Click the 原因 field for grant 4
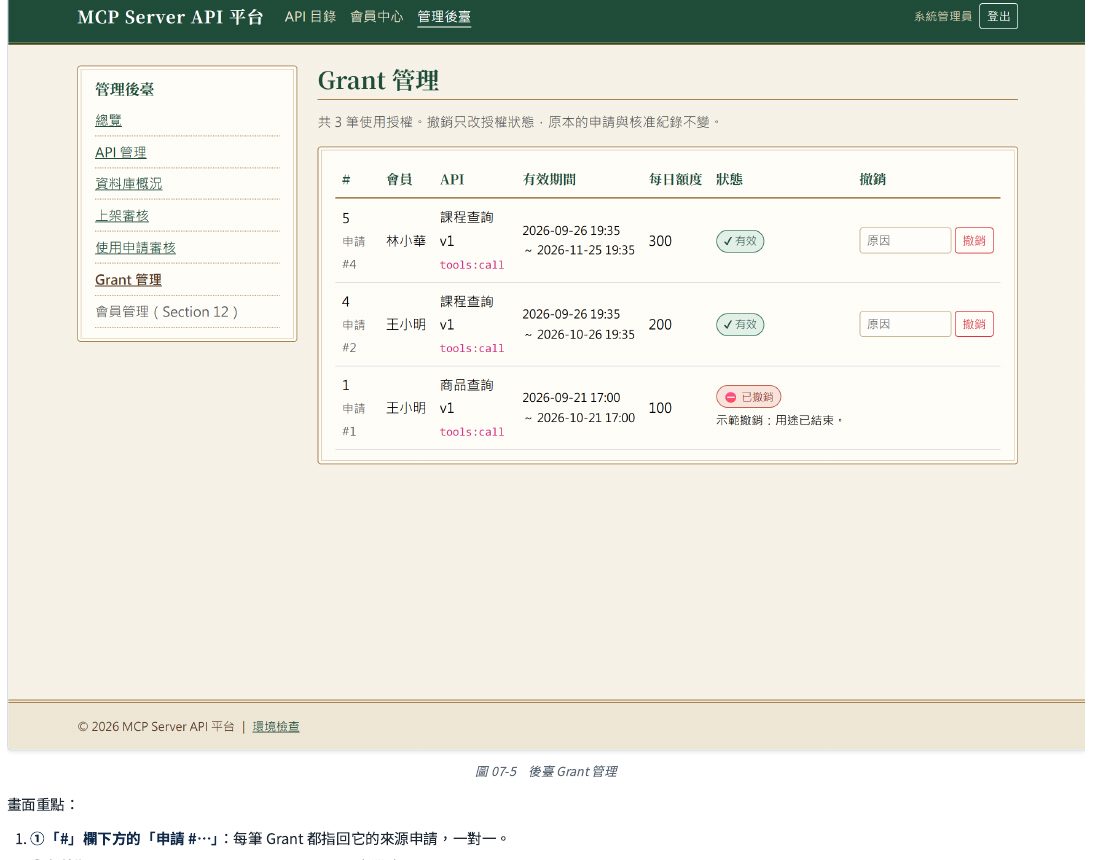The height and width of the screenshot is (860, 1093). tap(905, 324)
